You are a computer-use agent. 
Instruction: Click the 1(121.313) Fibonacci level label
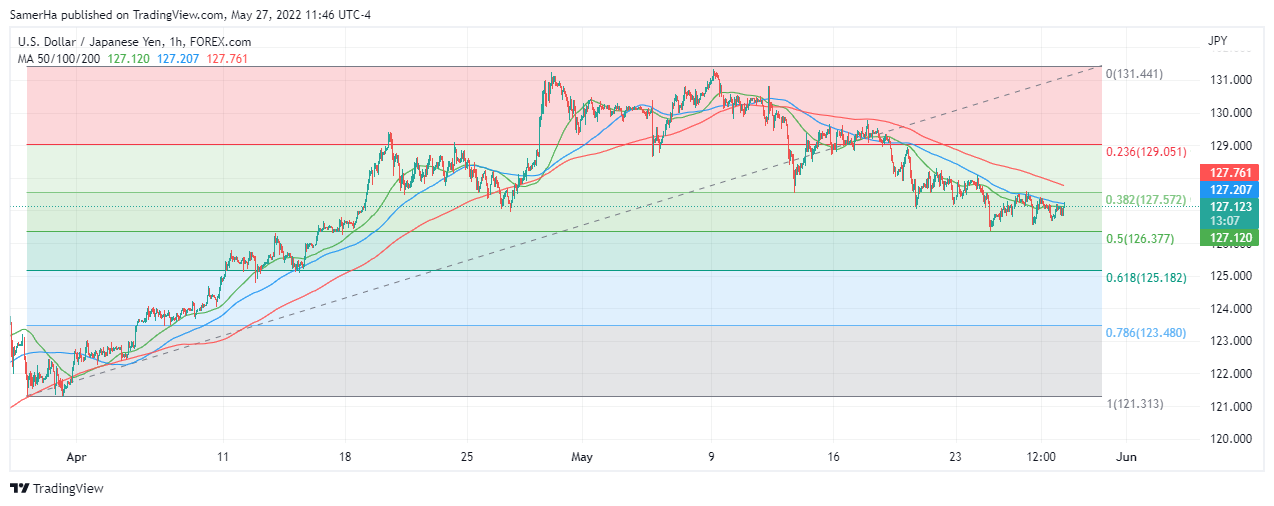[x=1134, y=403]
